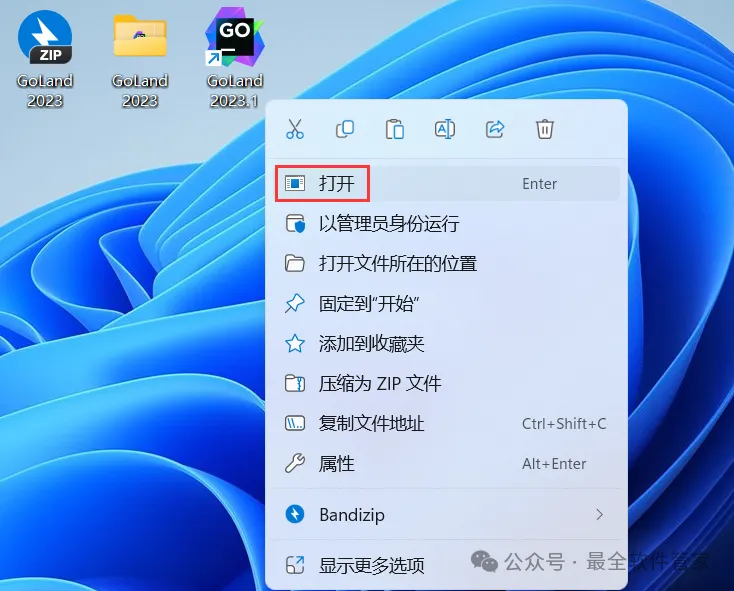
Task: Select 打开文件所在的位置 option
Action: point(447,263)
